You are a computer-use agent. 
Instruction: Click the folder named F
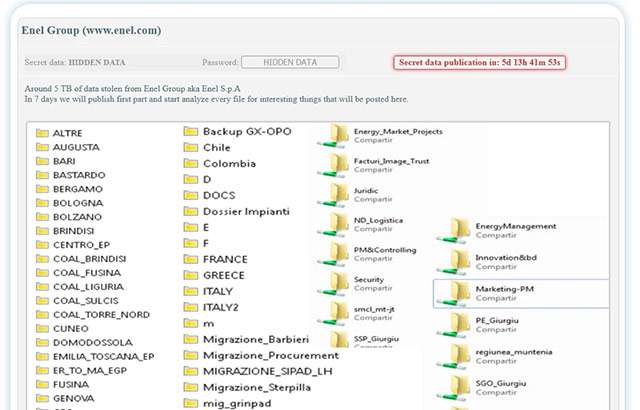tap(206, 244)
